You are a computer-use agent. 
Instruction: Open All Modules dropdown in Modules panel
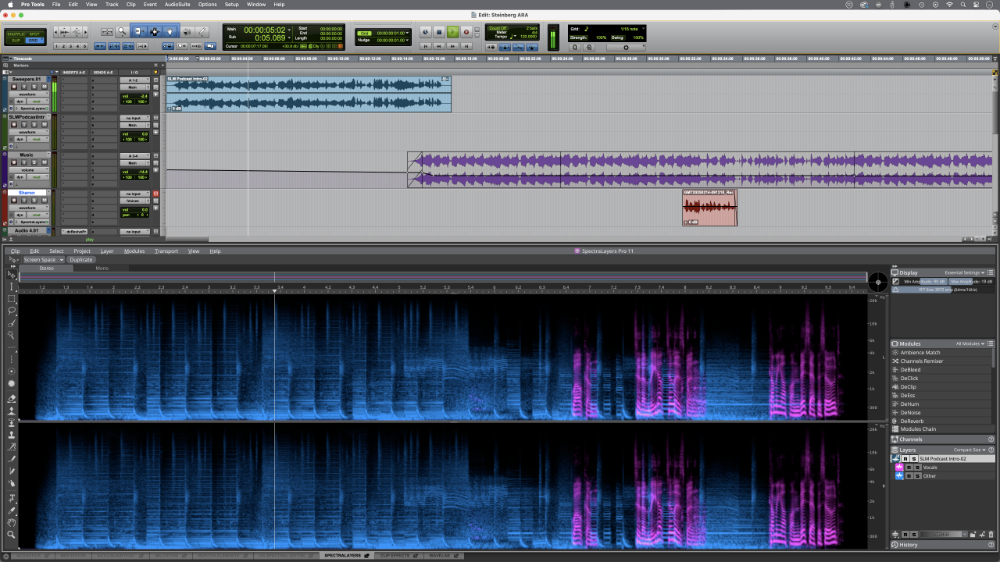click(969, 344)
